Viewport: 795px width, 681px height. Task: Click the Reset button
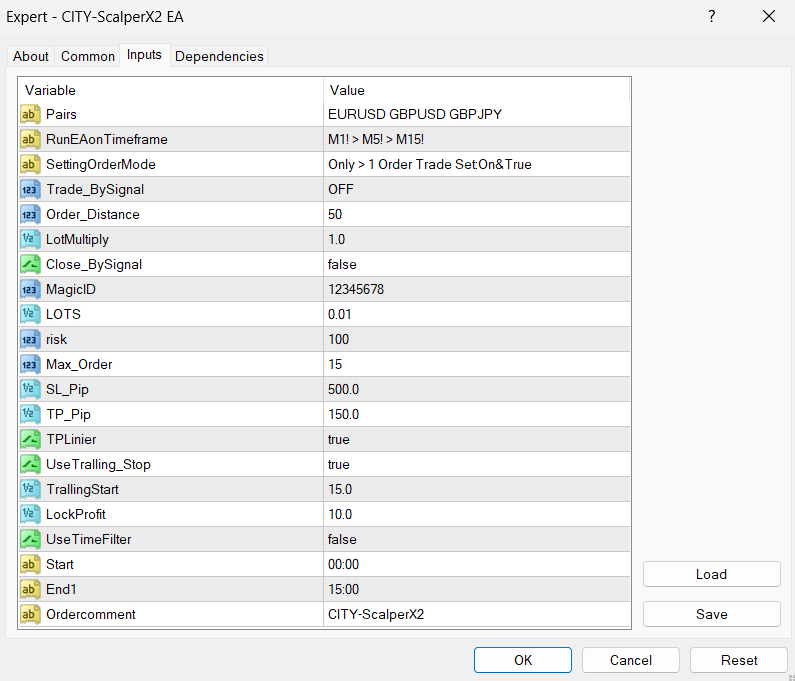(x=738, y=660)
